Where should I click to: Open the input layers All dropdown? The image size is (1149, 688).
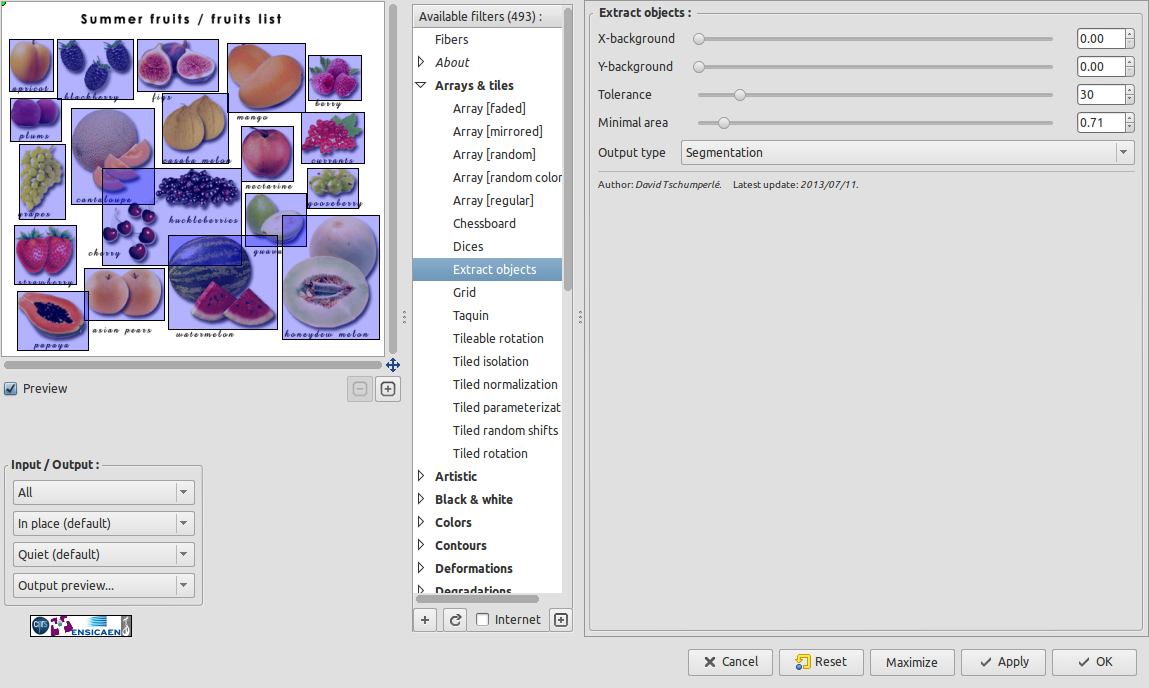(x=103, y=492)
